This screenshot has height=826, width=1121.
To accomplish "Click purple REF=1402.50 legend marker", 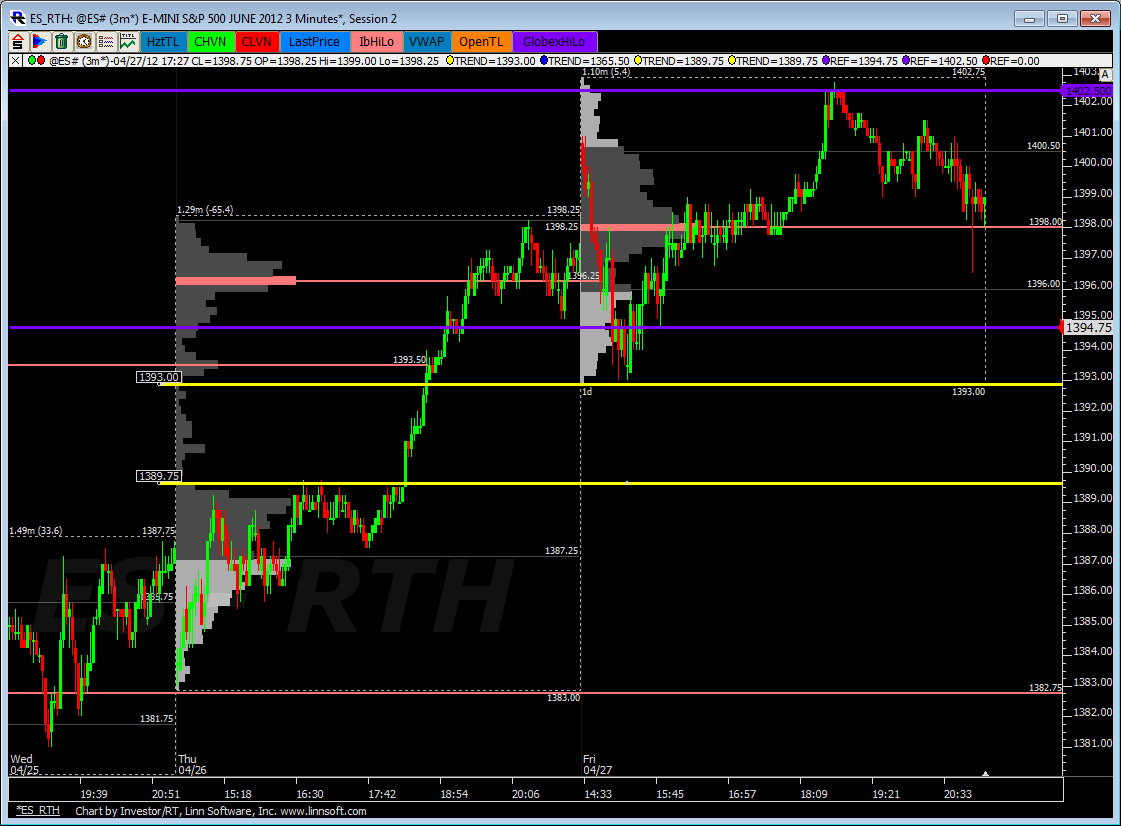I will tap(906, 61).
